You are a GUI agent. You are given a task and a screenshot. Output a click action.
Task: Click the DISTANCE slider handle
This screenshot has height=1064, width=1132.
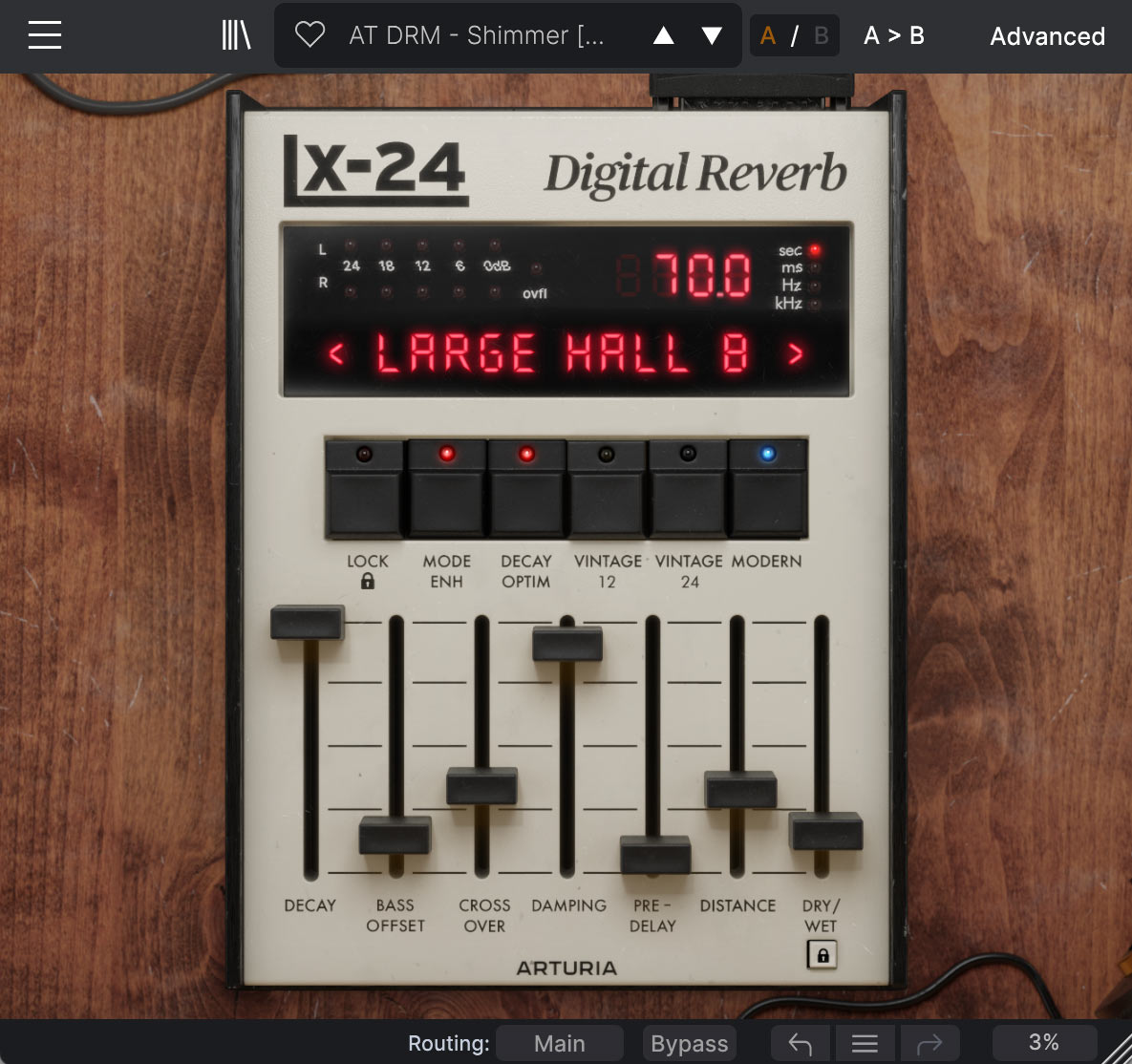(x=740, y=789)
